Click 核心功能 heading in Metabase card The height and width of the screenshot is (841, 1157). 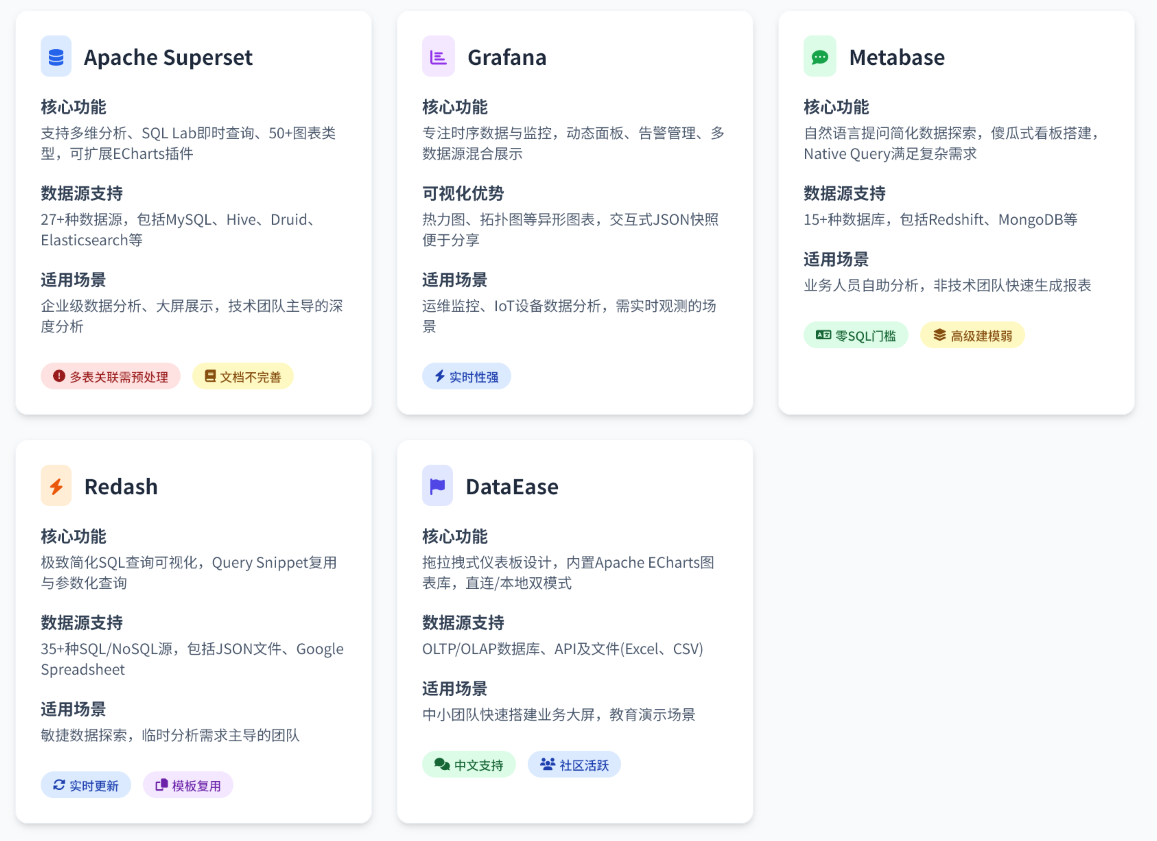point(836,107)
